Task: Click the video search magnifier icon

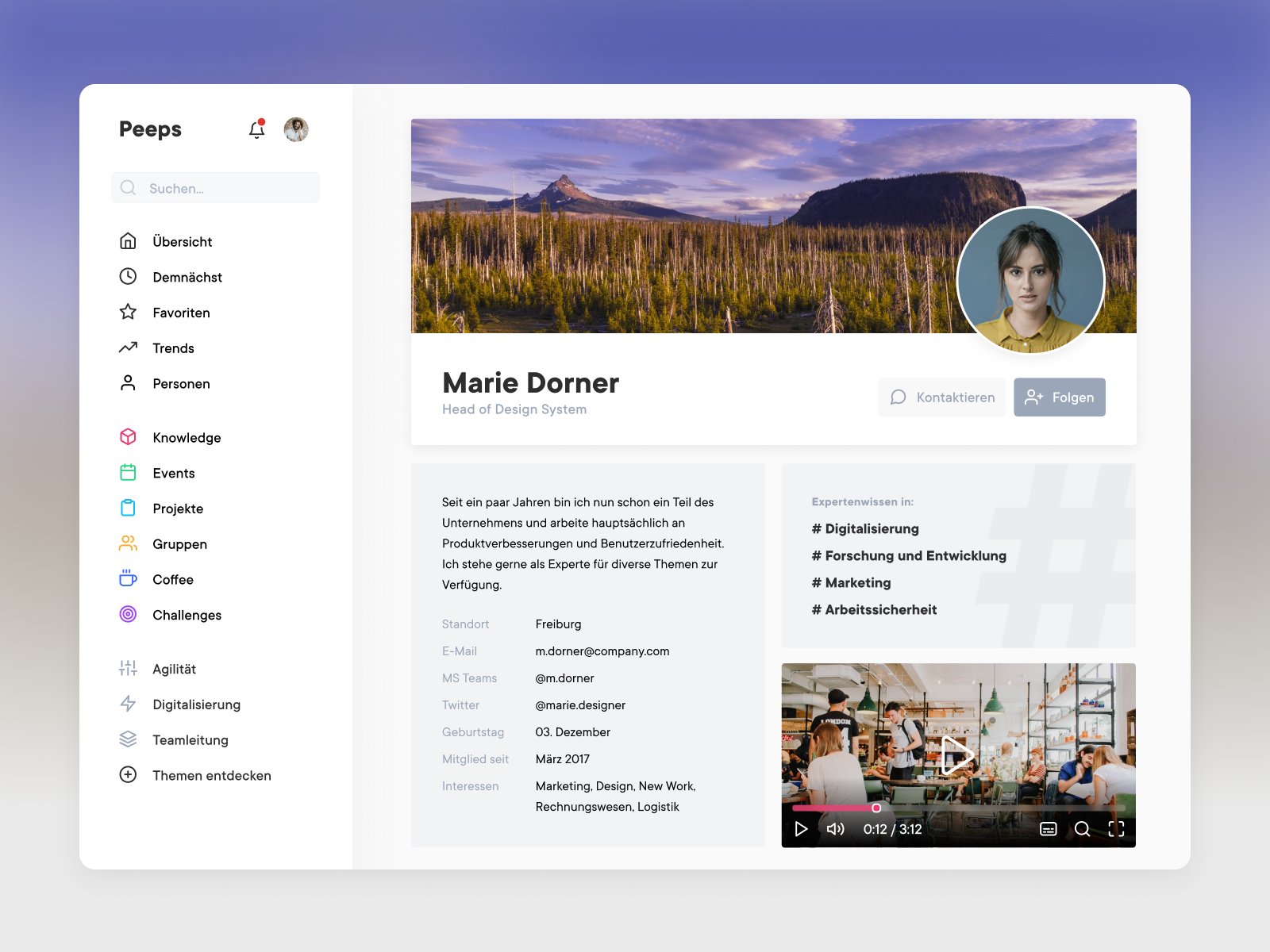Action: click(1082, 829)
